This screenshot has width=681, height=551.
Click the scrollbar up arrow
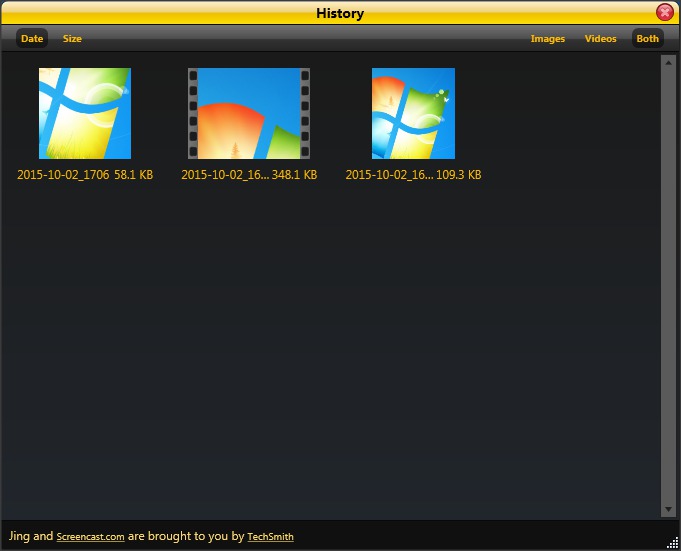[x=668, y=63]
